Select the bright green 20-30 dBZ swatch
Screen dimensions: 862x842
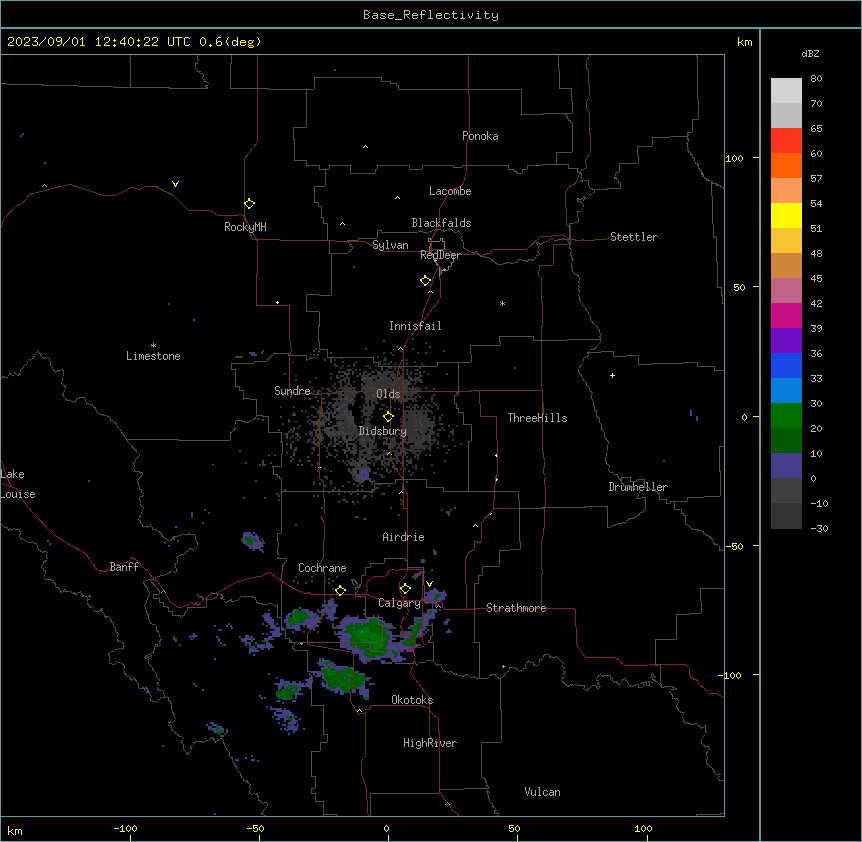pyautogui.click(x=786, y=416)
